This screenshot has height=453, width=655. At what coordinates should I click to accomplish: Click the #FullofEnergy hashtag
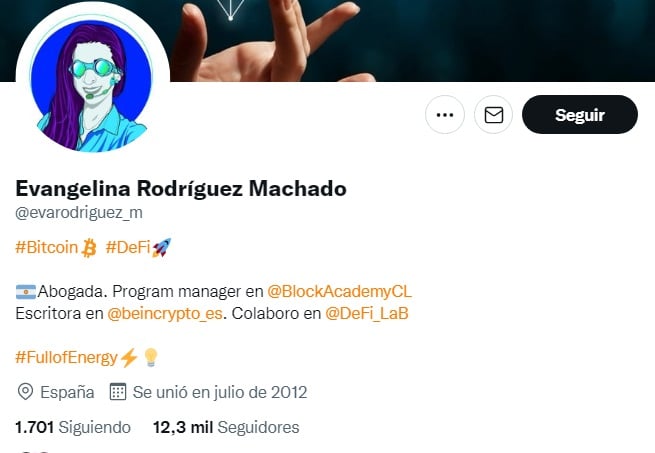point(66,358)
